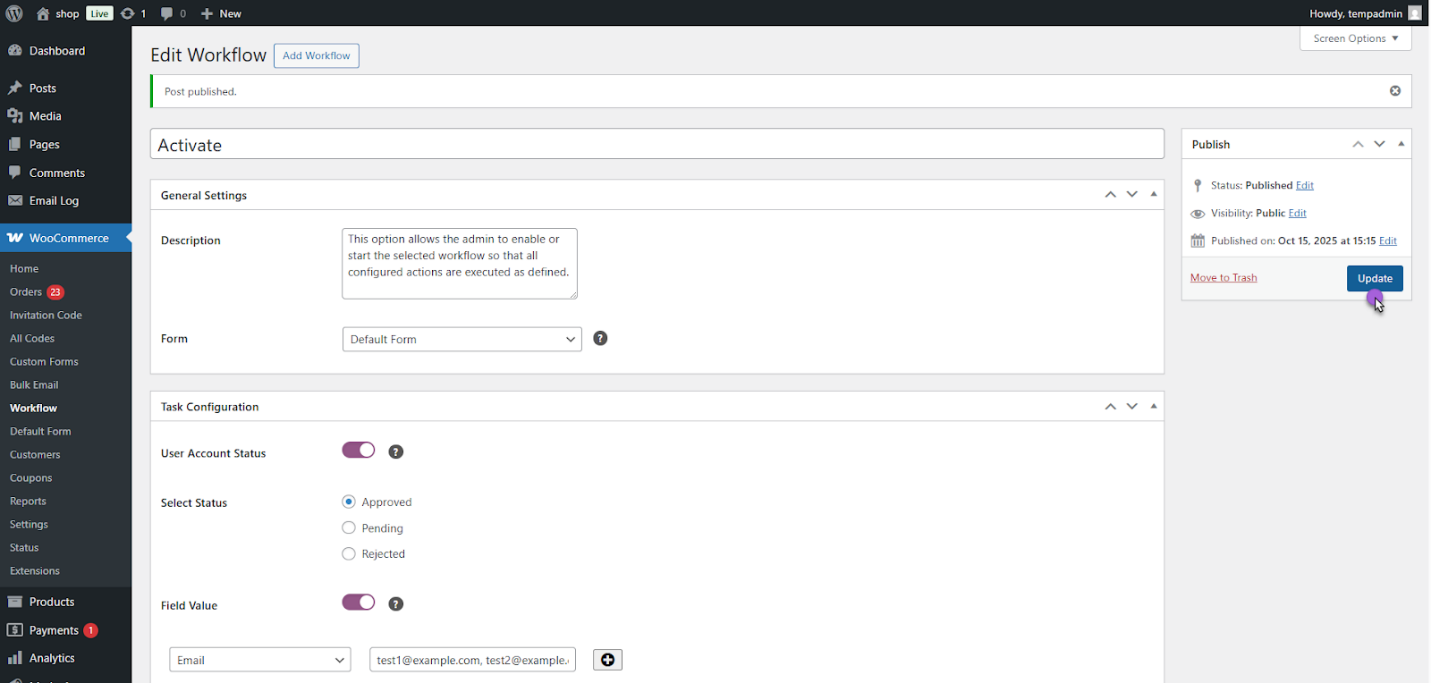The height and width of the screenshot is (683, 1431).
Task: Click the plus button beside the email field
Action: tap(607, 659)
